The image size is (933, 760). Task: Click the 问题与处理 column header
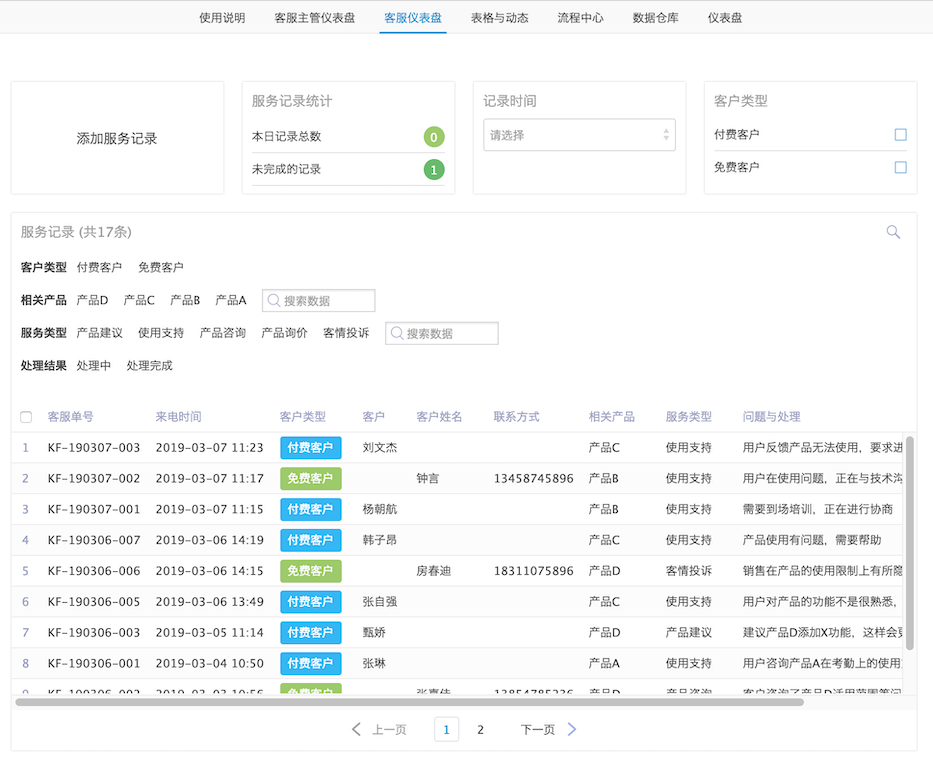(x=771, y=417)
